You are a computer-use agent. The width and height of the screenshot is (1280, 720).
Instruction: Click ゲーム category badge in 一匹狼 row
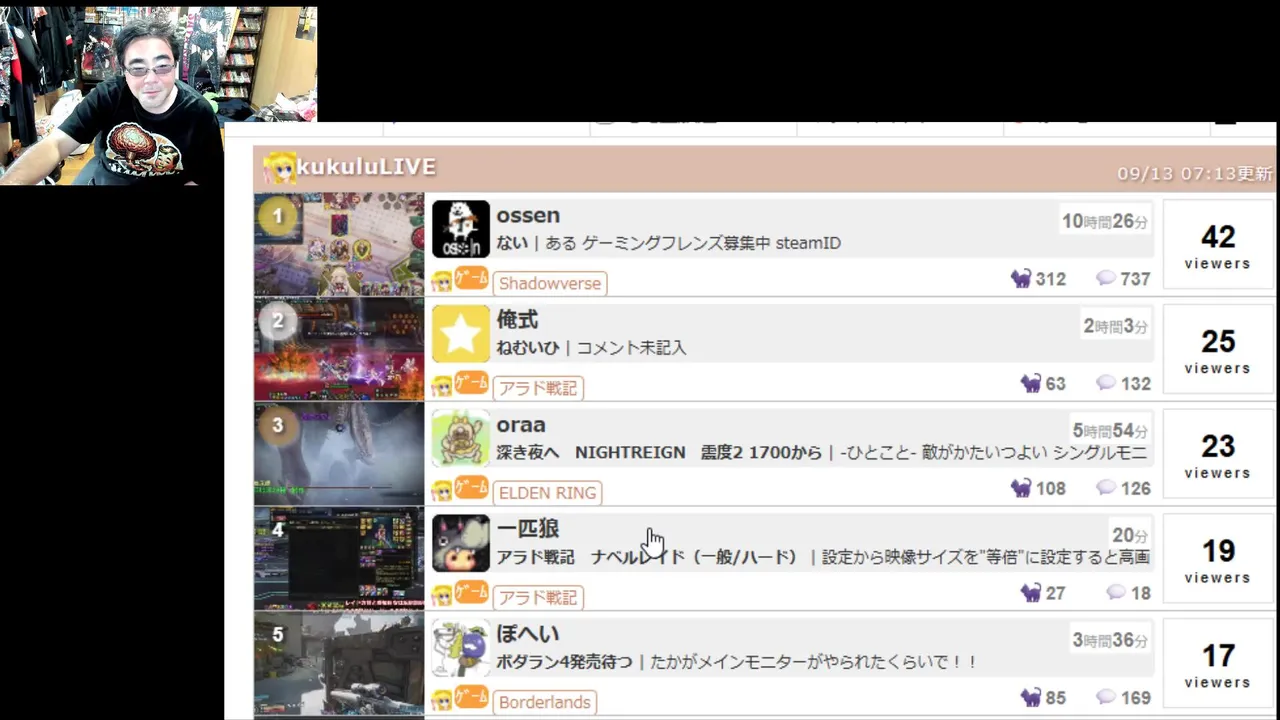click(x=471, y=593)
